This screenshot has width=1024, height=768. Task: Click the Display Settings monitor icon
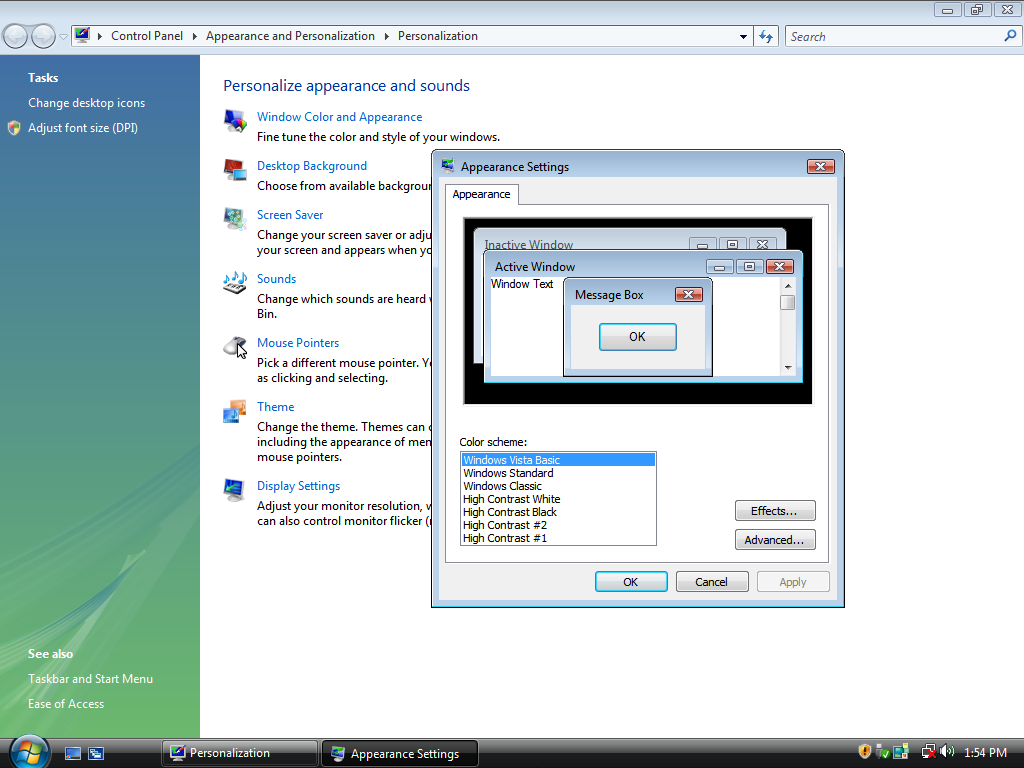[235, 490]
